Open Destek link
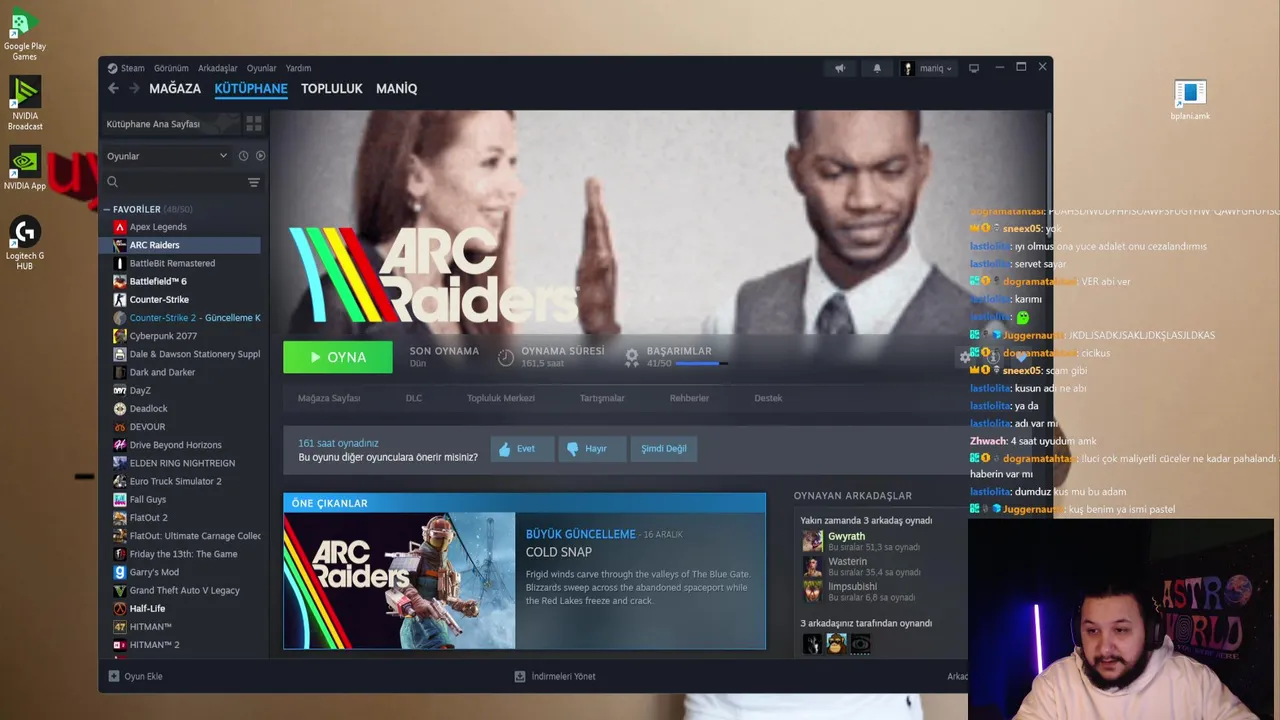The width and height of the screenshot is (1280, 720). [x=768, y=398]
